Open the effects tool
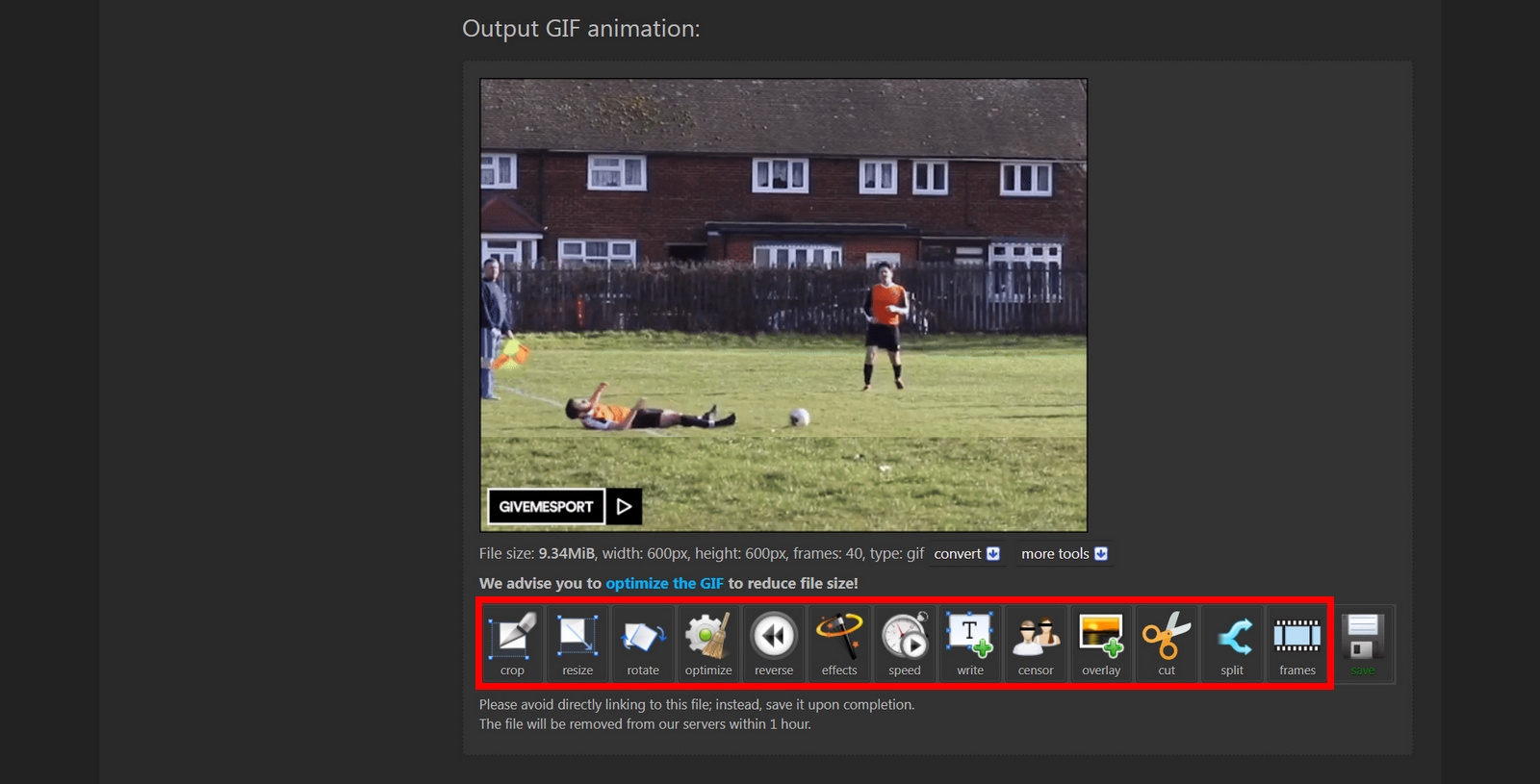The width and height of the screenshot is (1540, 784). click(839, 645)
